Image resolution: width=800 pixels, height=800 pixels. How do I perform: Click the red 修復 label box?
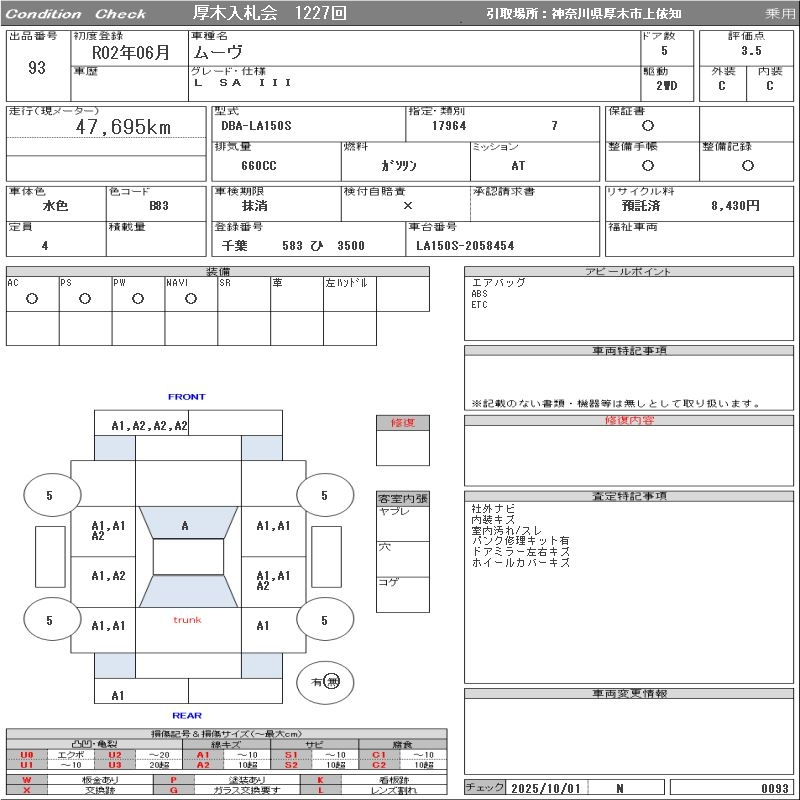tap(403, 423)
